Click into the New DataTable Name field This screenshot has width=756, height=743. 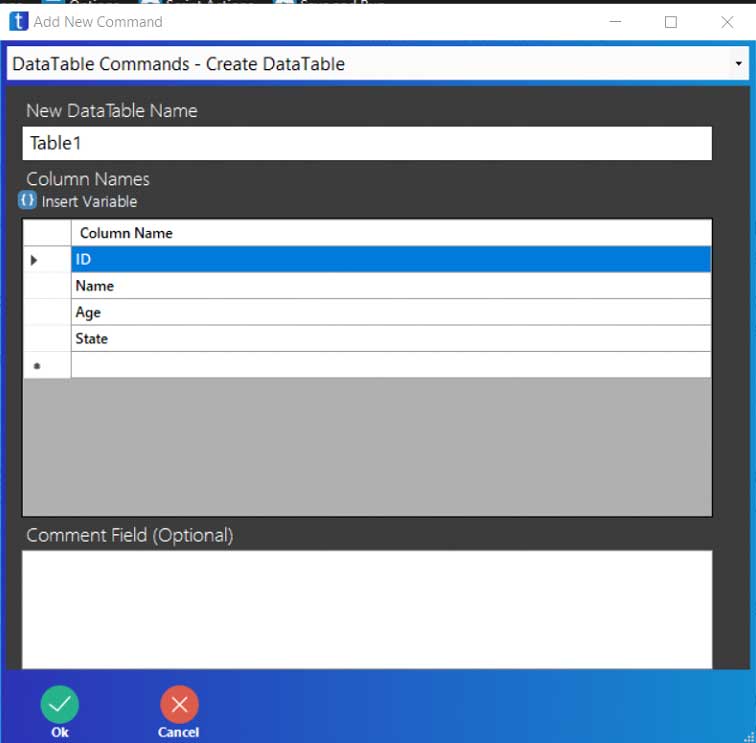click(x=367, y=143)
